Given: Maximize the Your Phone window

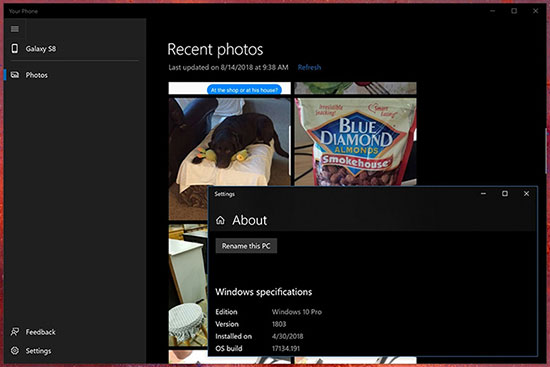Looking at the screenshot, I should [514, 11].
